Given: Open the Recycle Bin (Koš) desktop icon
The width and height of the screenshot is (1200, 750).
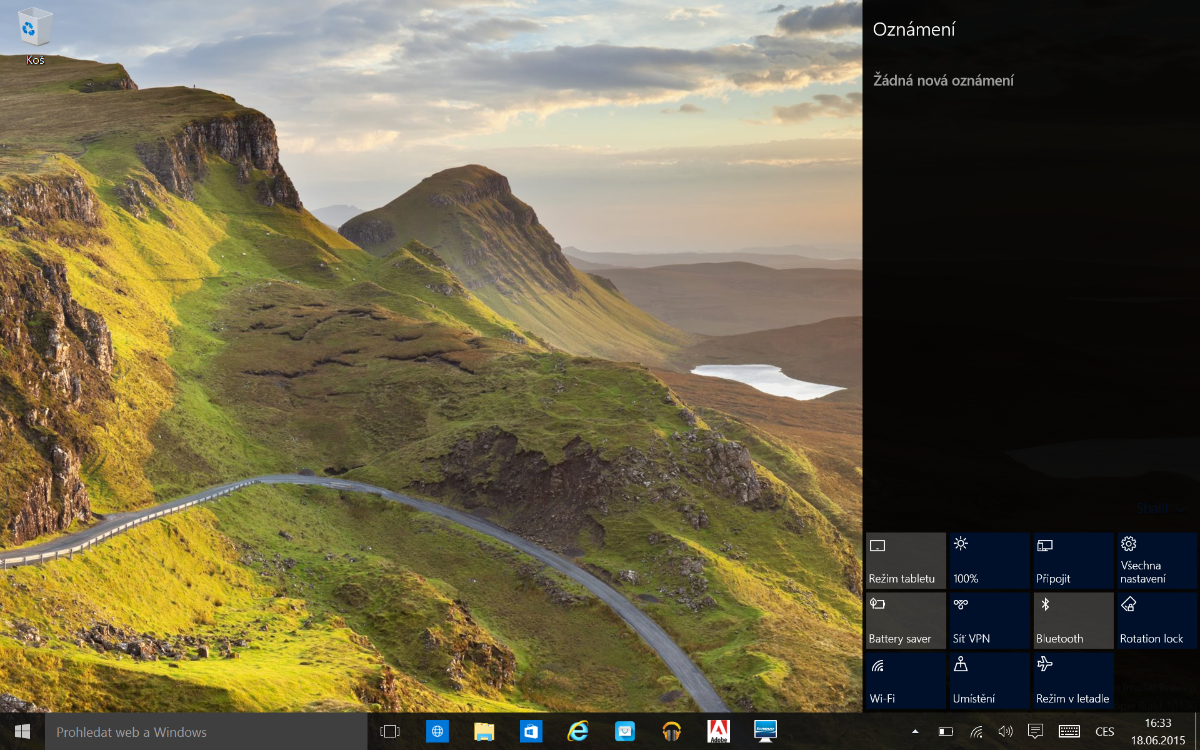Looking at the screenshot, I should click(x=35, y=30).
